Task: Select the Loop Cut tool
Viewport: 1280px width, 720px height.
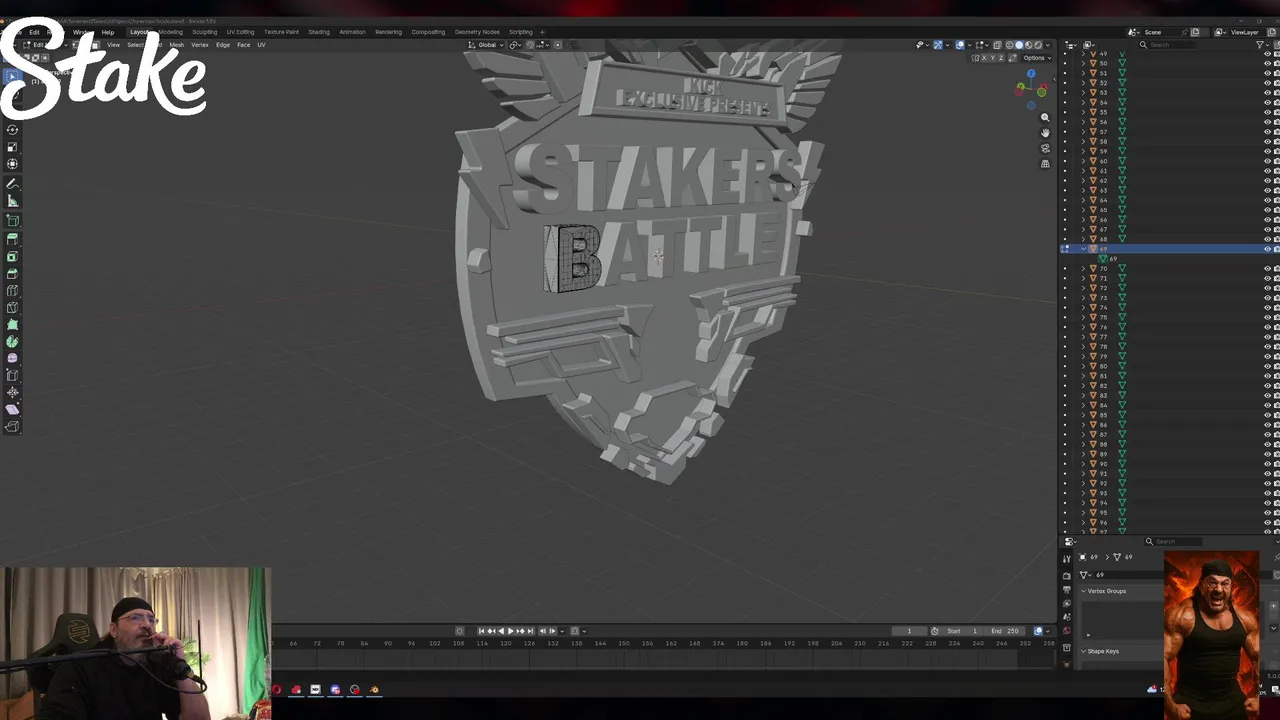Action: coord(12,291)
